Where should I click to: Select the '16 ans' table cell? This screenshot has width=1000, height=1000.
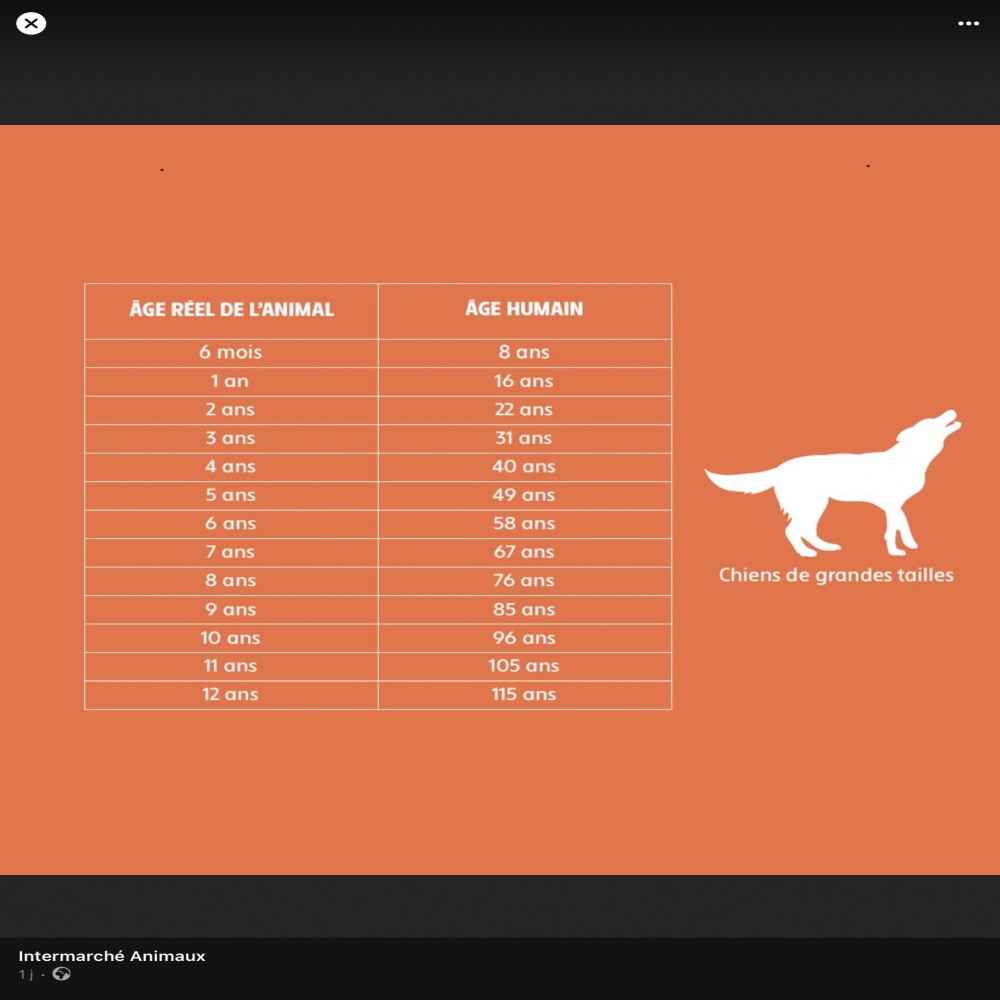[525, 382]
